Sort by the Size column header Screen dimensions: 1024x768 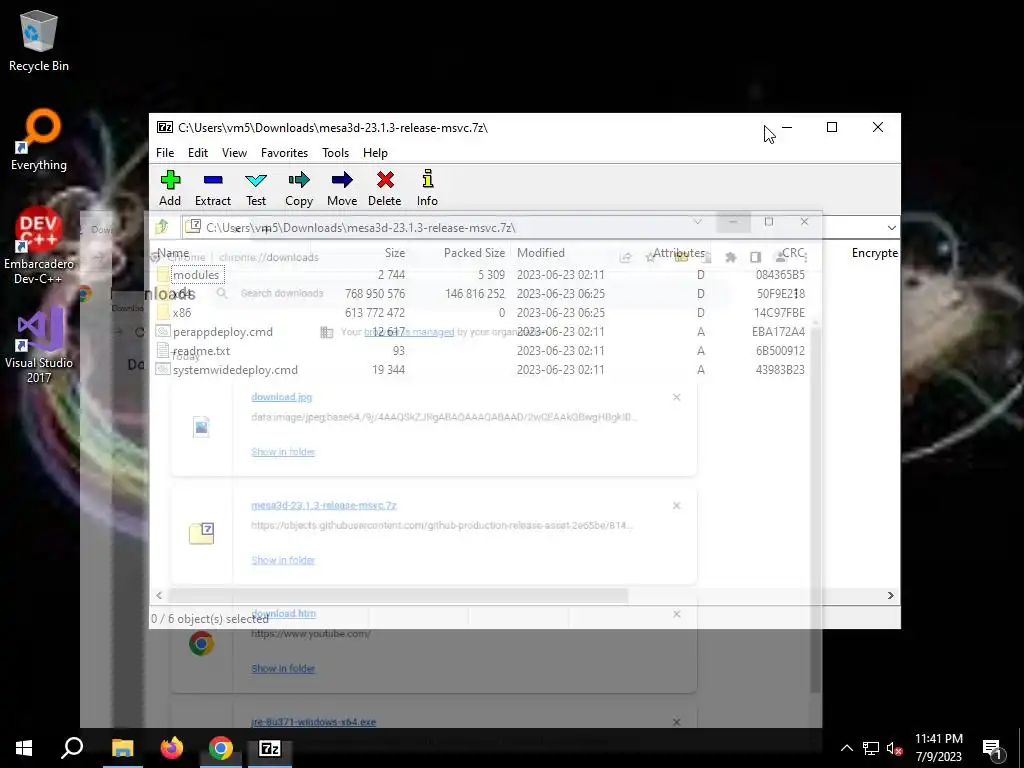pyautogui.click(x=394, y=253)
